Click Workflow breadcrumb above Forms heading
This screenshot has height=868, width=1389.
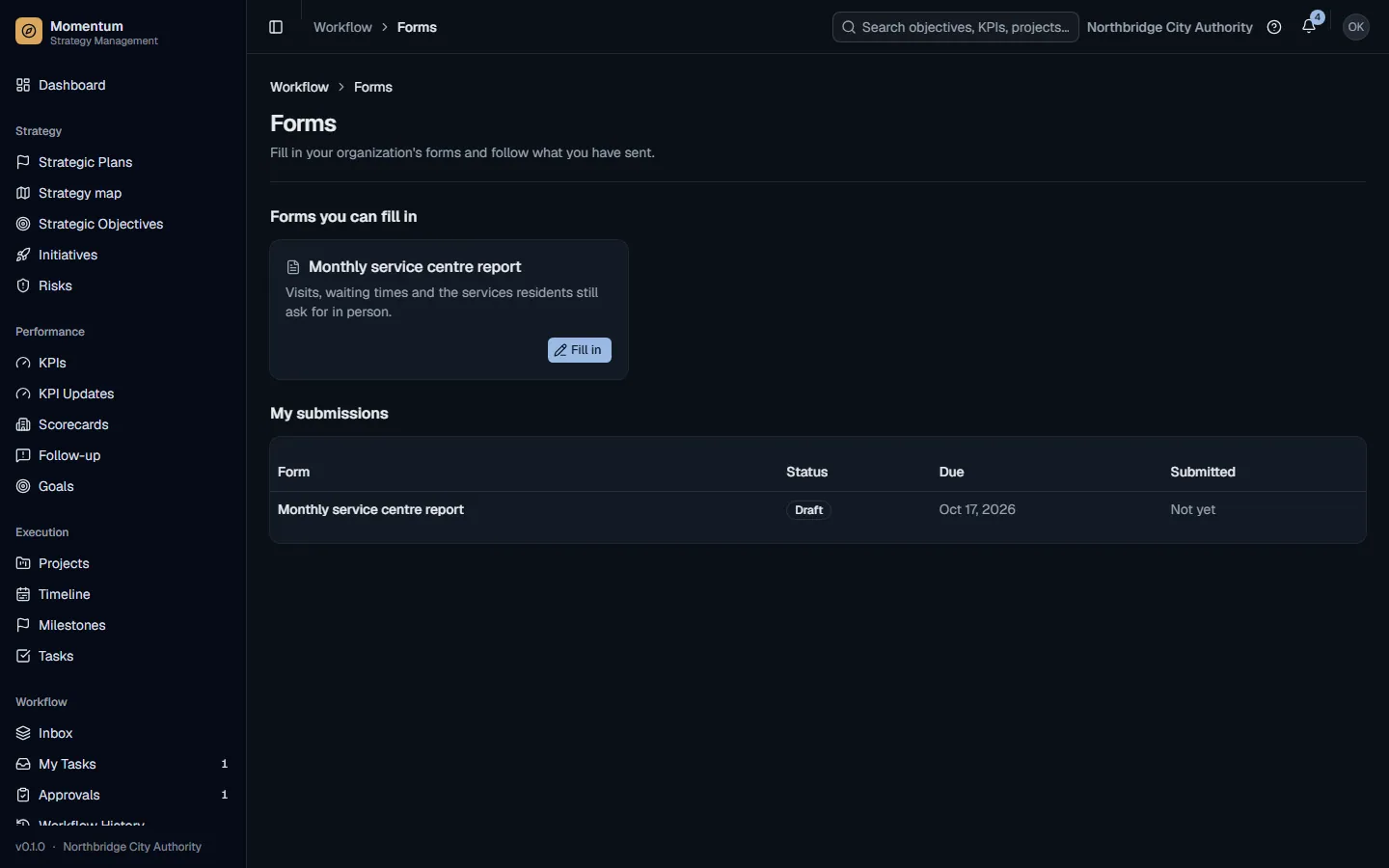coord(299,87)
